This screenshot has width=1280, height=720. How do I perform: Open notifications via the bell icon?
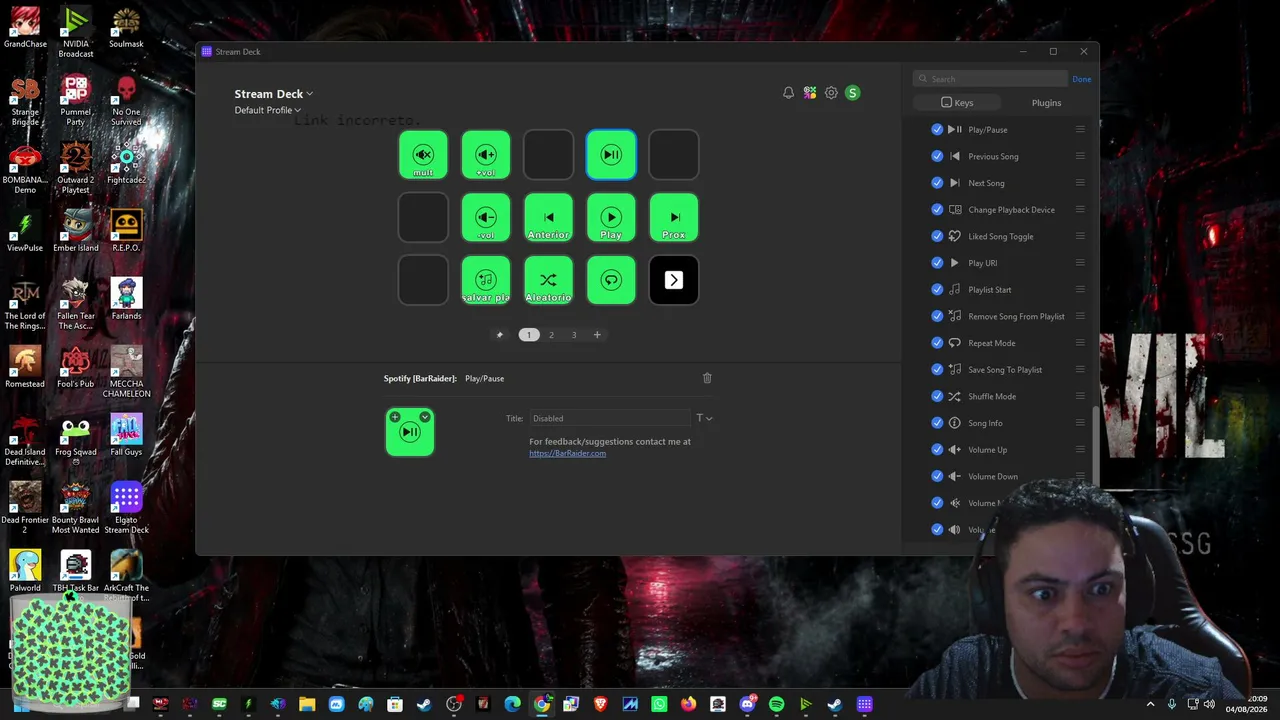click(x=788, y=93)
